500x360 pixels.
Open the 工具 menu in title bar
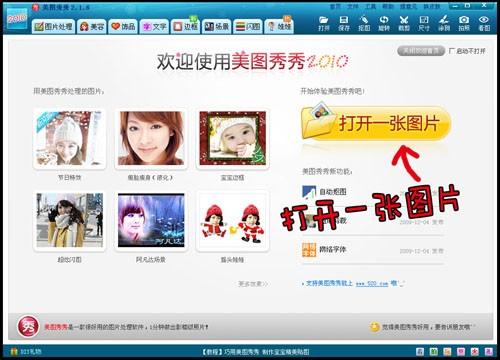coord(370,7)
